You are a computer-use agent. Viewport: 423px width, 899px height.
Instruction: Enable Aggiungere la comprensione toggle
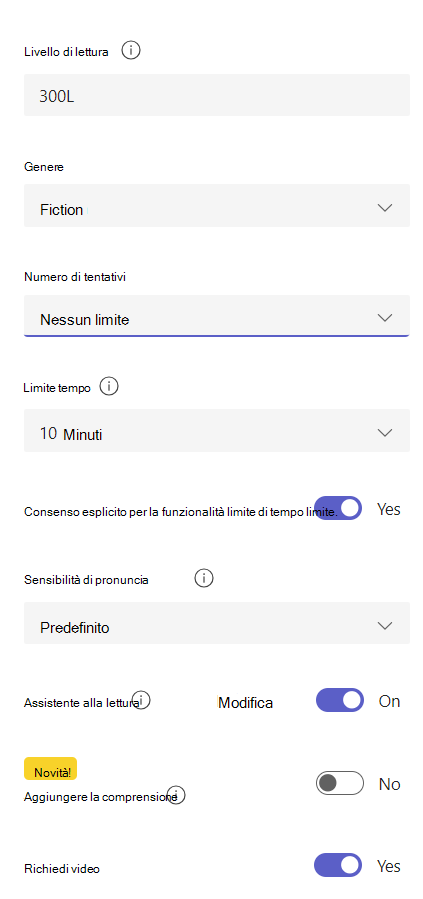340,783
